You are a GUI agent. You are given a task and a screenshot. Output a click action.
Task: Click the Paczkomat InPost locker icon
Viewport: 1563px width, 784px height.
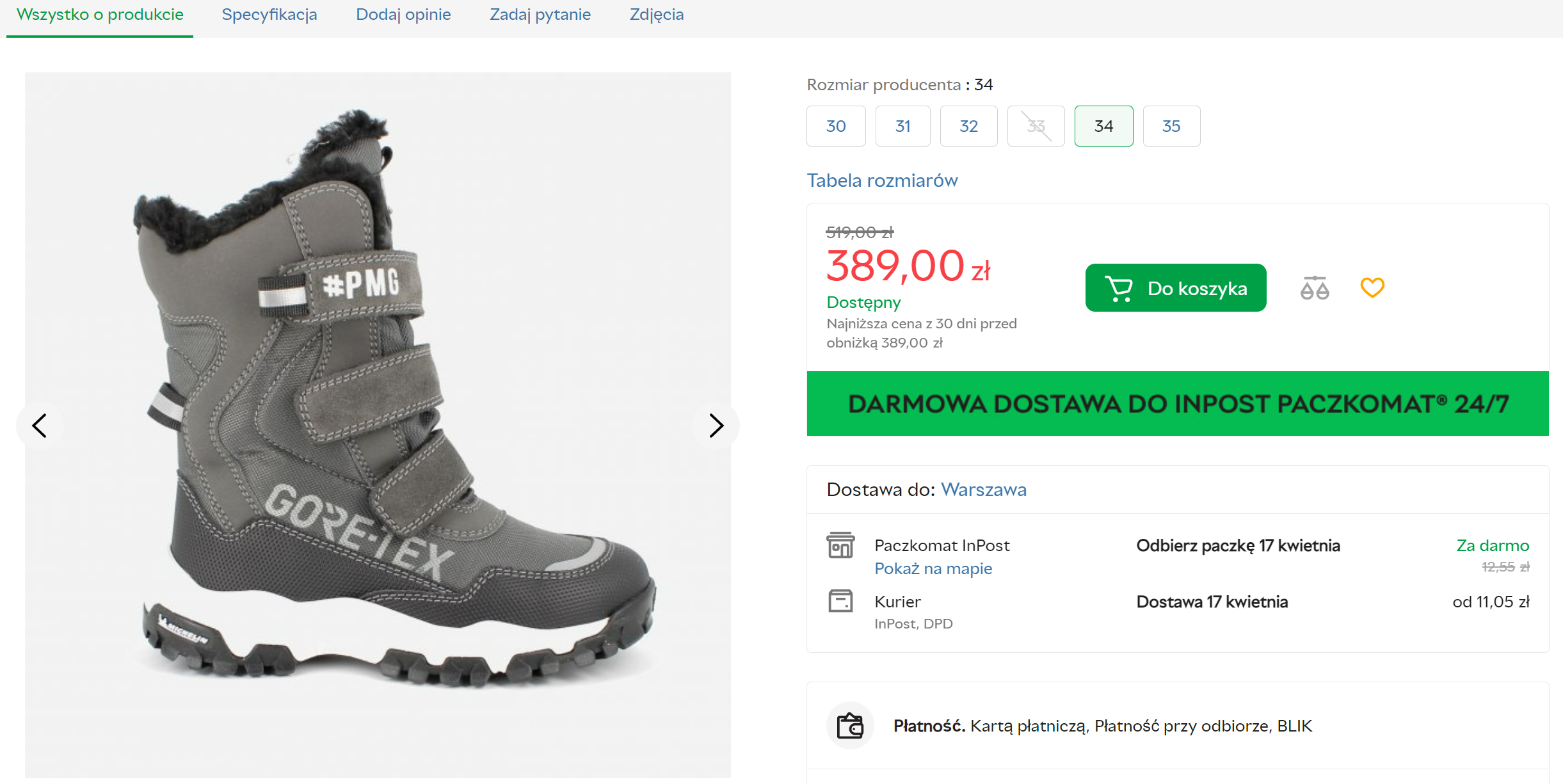click(x=840, y=545)
